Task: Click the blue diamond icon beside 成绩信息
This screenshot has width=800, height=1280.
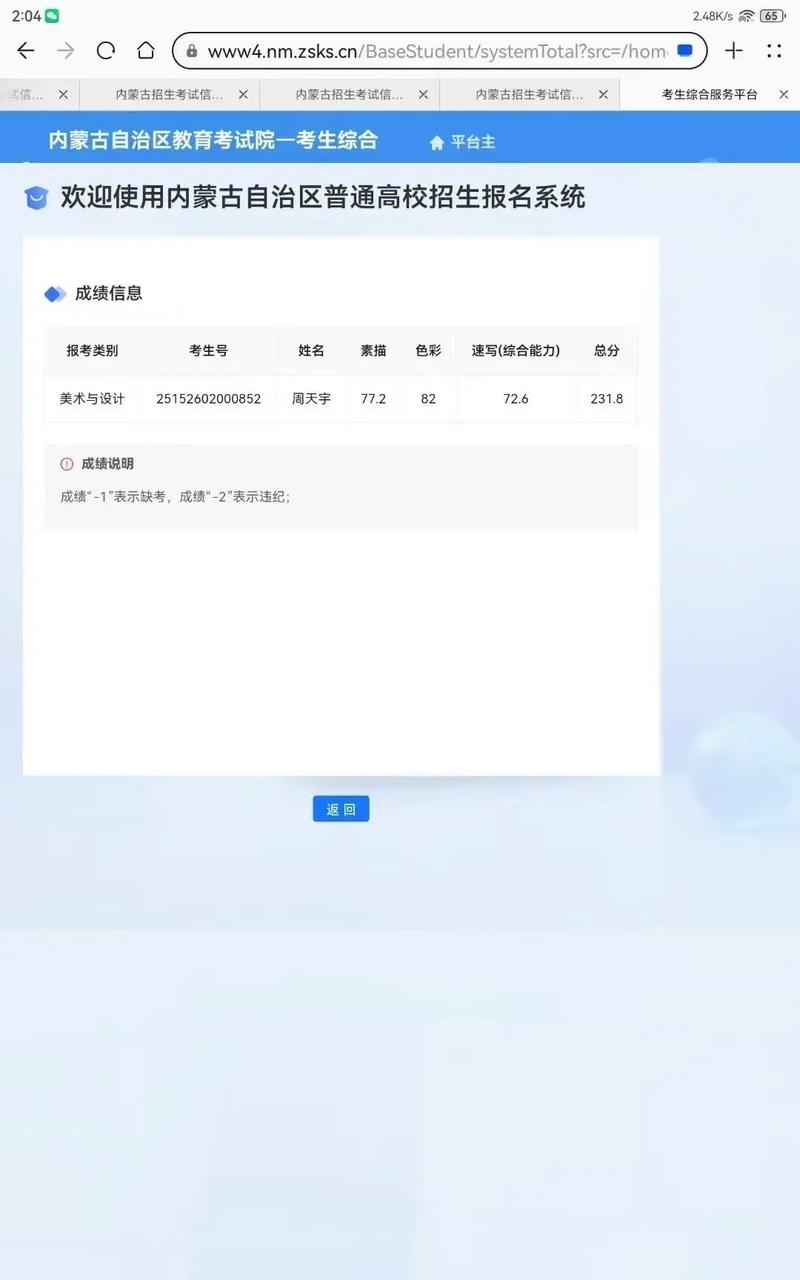Action: click(x=55, y=293)
